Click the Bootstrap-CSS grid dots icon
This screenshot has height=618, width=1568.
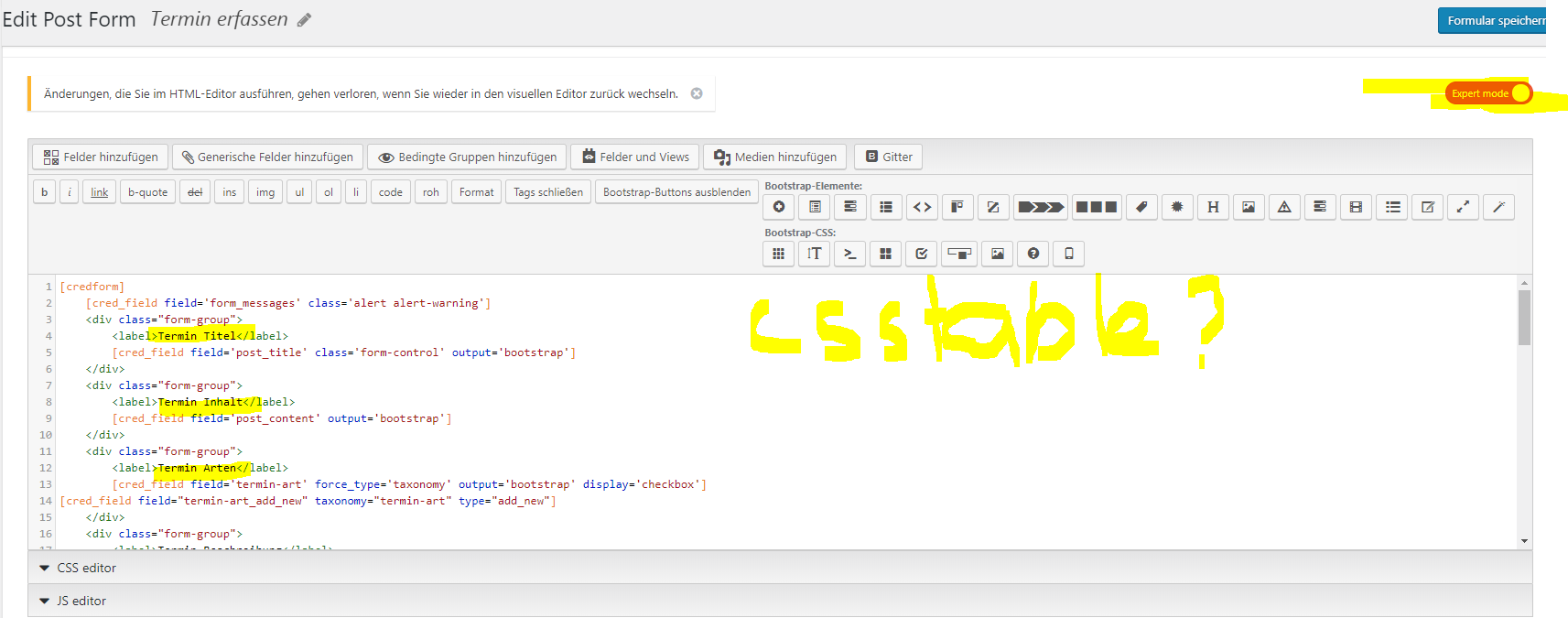click(x=778, y=254)
